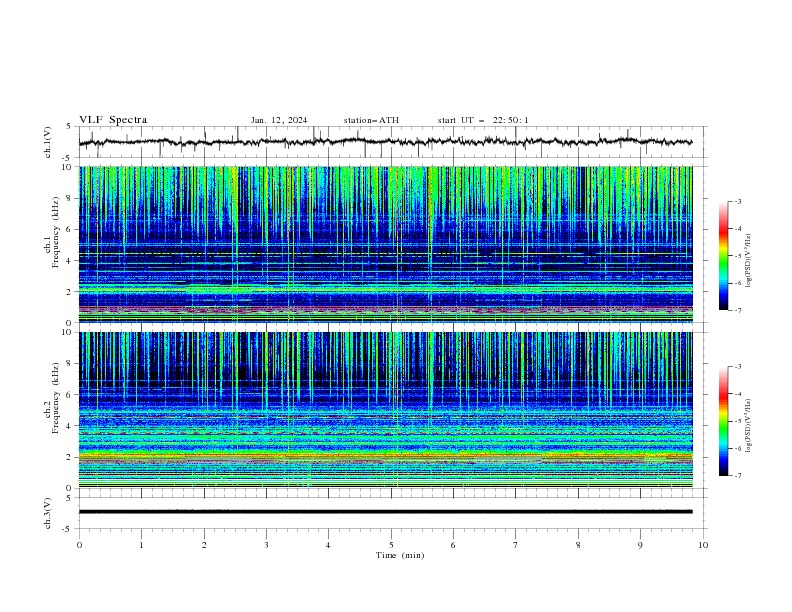Click the ch.2 spectrogram colorbar

point(723,421)
